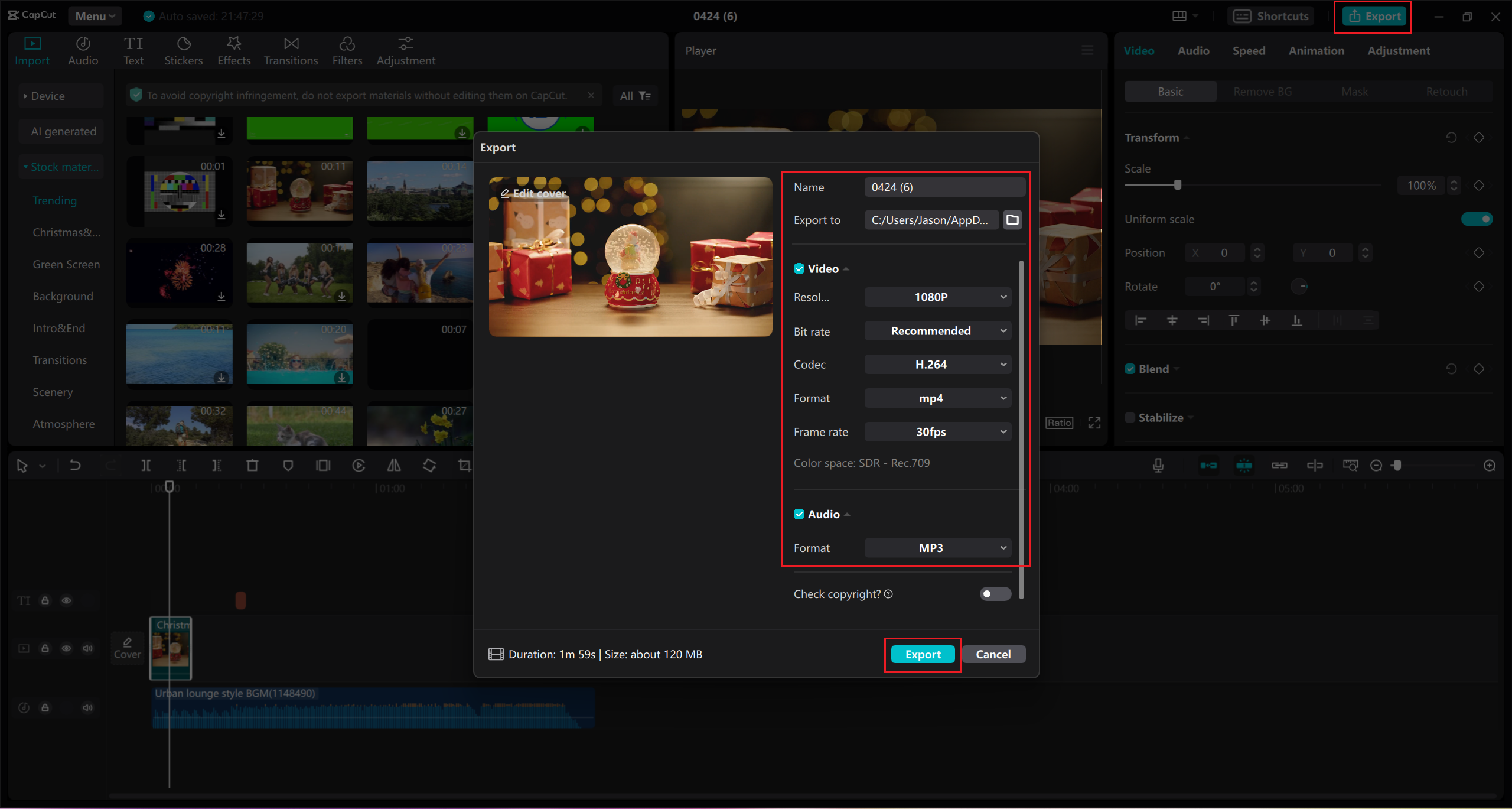The width and height of the screenshot is (1512, 809).
Task: Click the fireworks stock clip thumbnail 00:28
Action: [180, 272]
